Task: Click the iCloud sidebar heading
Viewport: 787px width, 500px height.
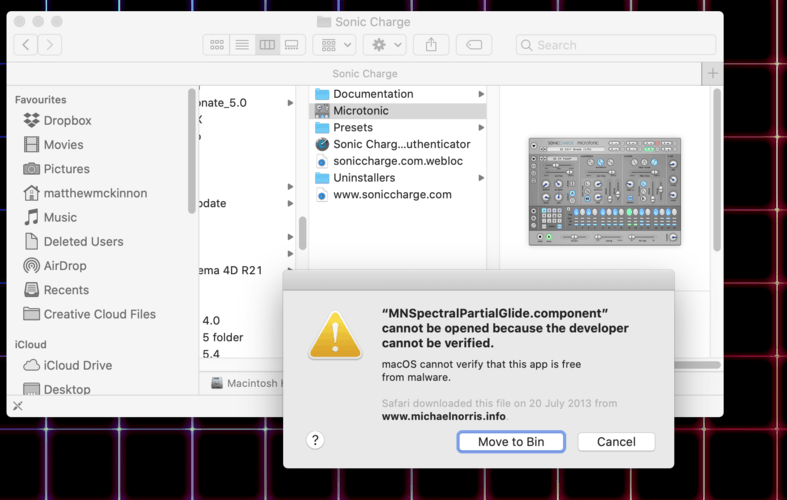Action: pyautogui.click(x=31, y=344)
